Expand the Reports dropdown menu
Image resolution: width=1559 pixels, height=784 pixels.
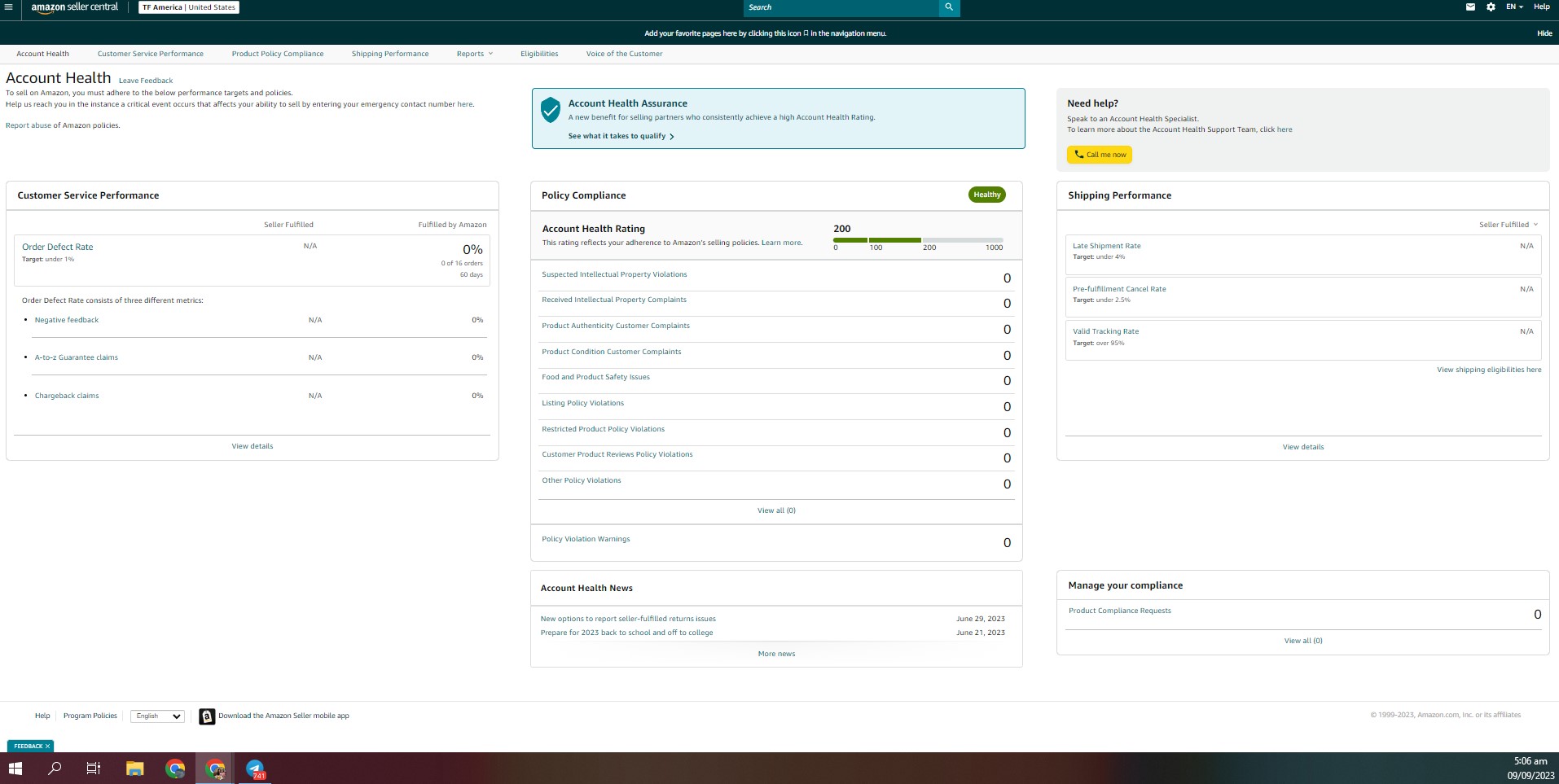coord(475,54)
